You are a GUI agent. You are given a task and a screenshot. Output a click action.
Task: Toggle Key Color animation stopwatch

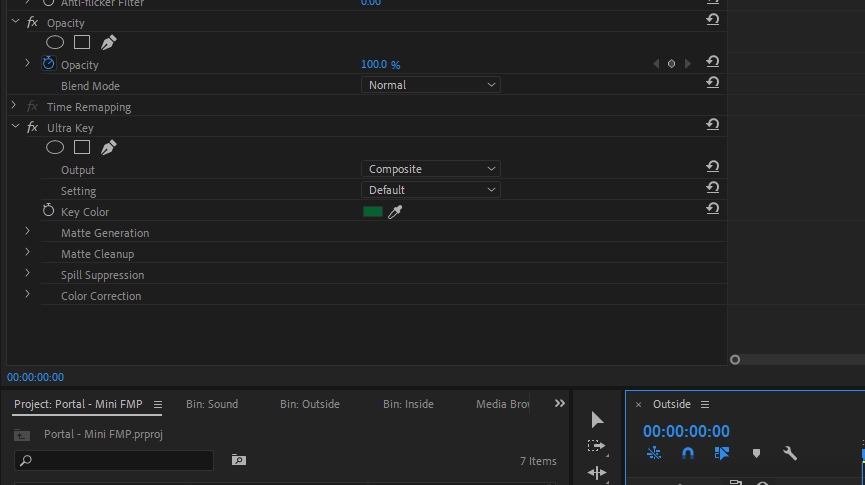click(49, 210)
